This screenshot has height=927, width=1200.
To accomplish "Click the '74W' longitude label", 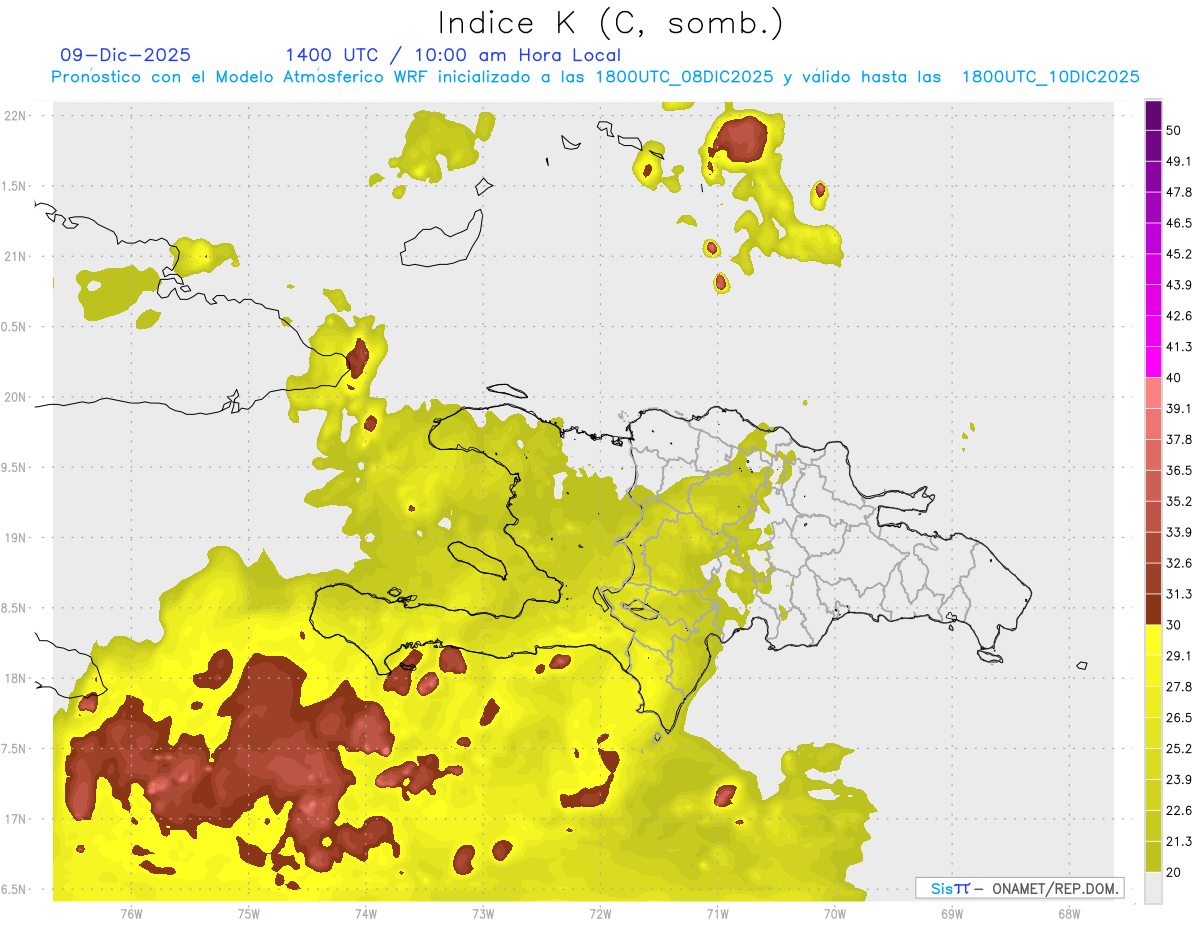I will (365, 914).
